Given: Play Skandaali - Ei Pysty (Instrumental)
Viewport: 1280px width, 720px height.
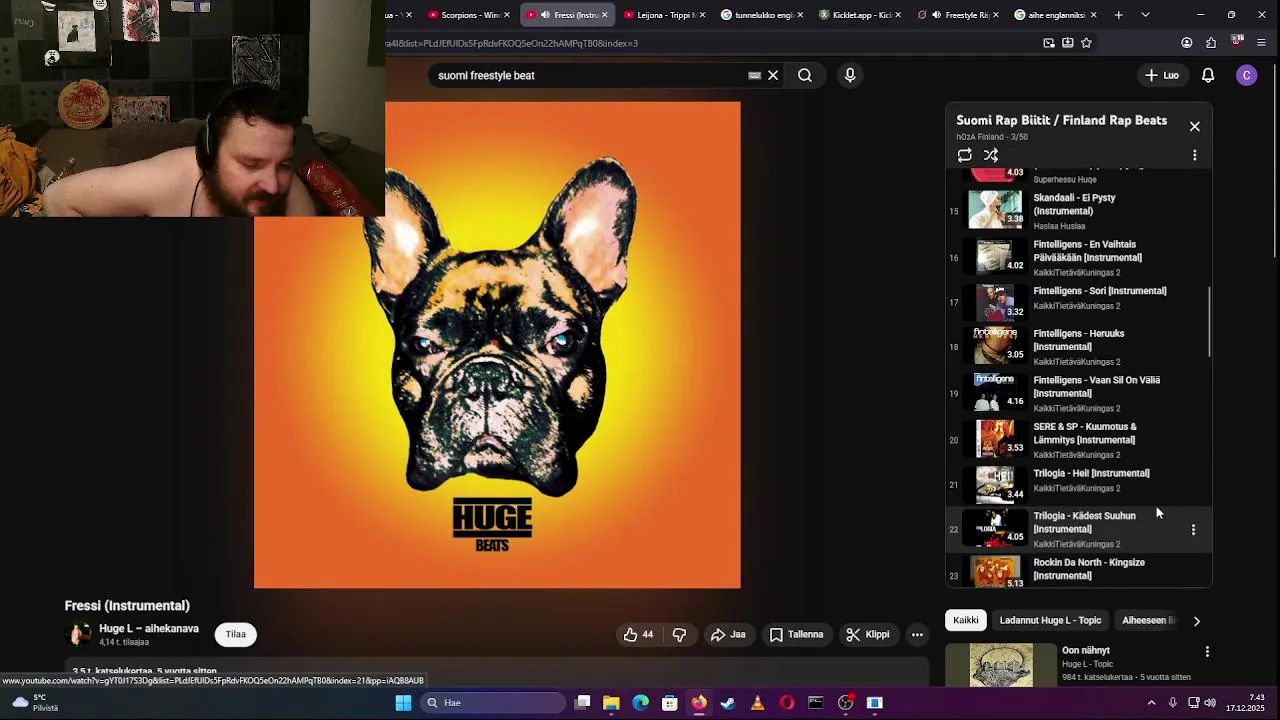Looking at the screenshot, I should point(1080,211).
